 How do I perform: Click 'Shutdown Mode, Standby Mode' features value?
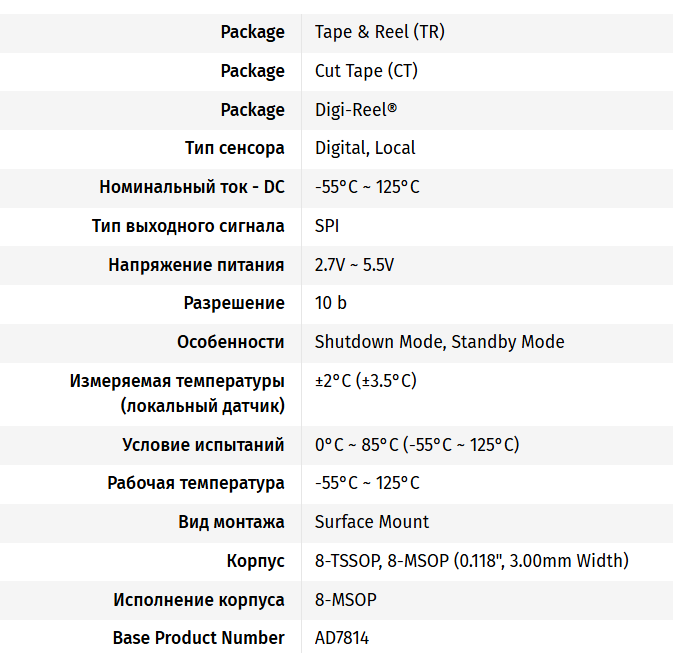coord(439,342)
